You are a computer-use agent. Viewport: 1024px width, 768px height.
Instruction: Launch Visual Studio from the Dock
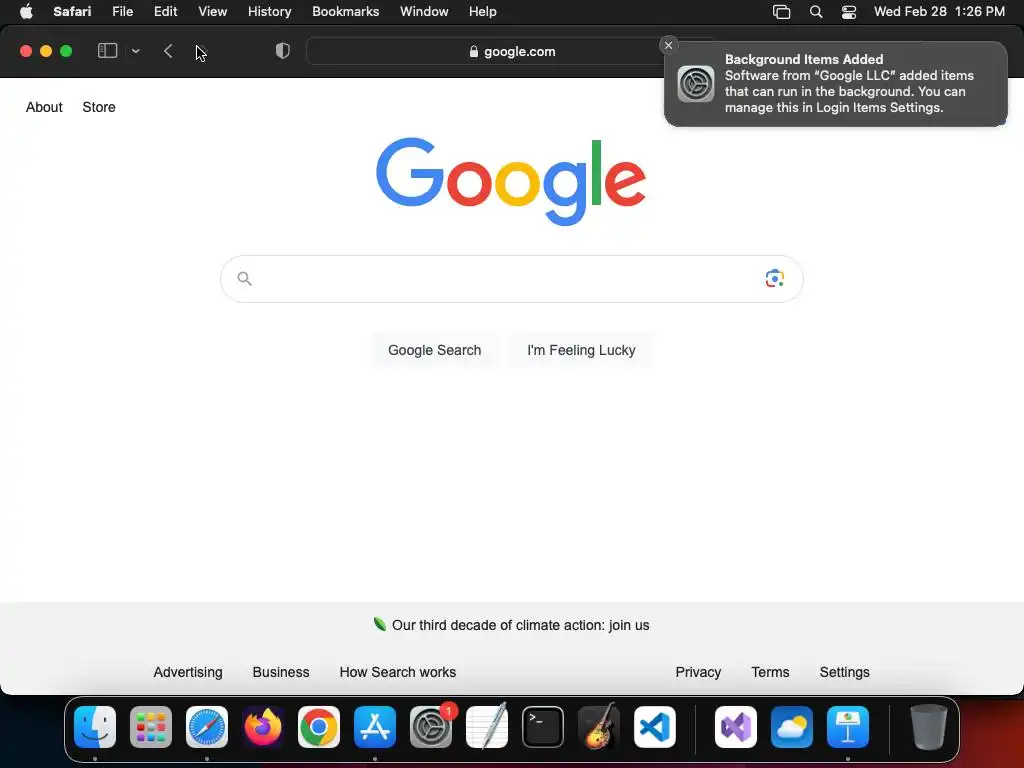point(736,727)
